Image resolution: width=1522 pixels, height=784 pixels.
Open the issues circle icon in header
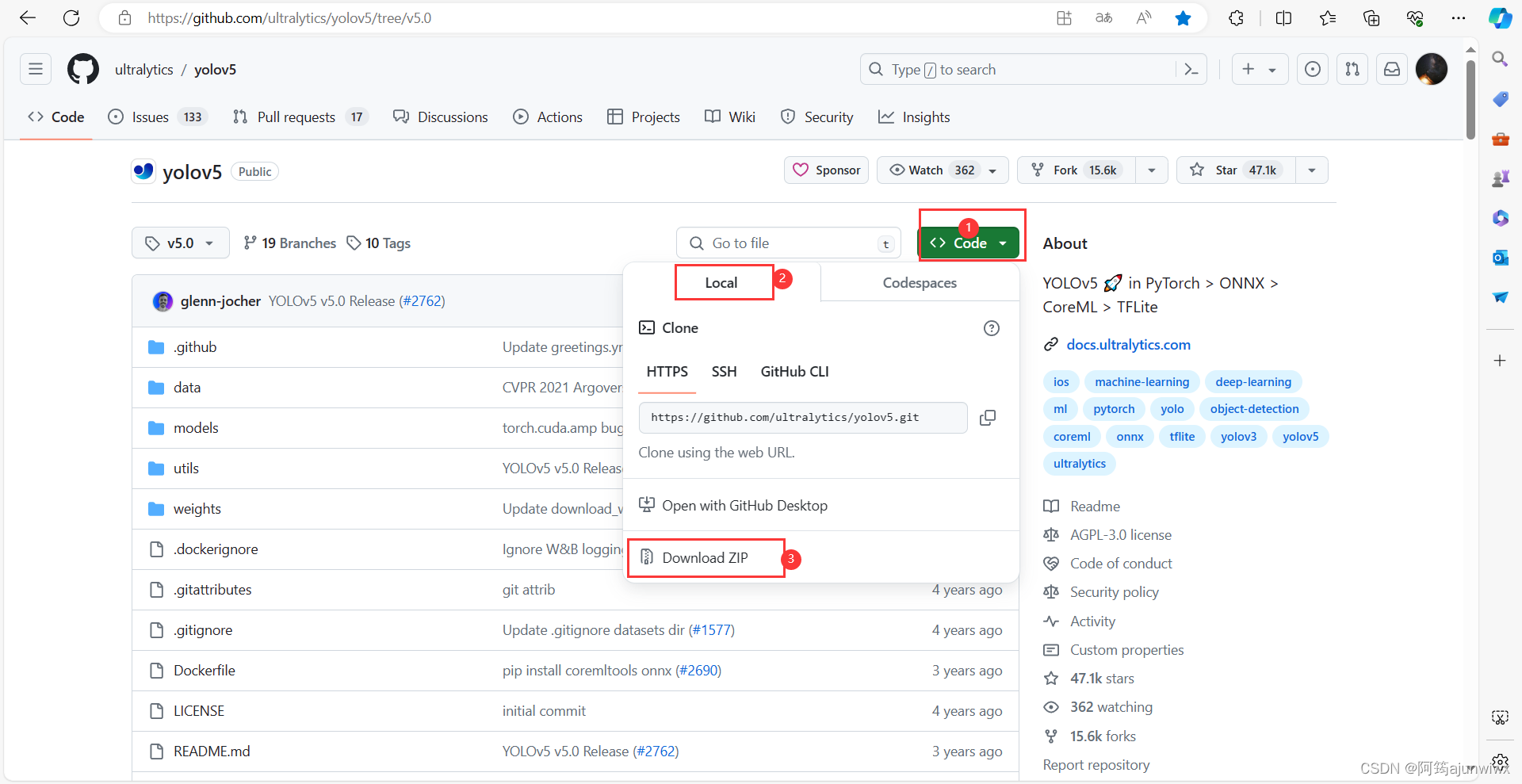pos(1313,69)
